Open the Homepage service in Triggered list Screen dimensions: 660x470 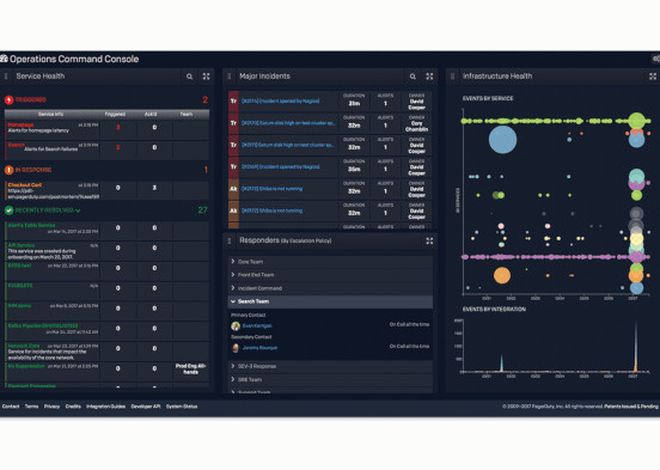click(x=21, y=125)
